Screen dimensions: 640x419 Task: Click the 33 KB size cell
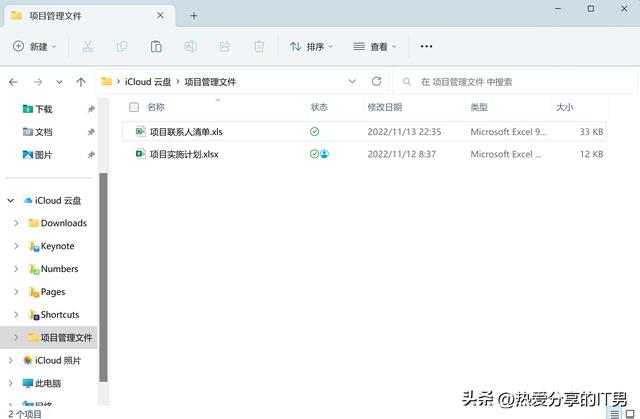[x=591, y=132]
